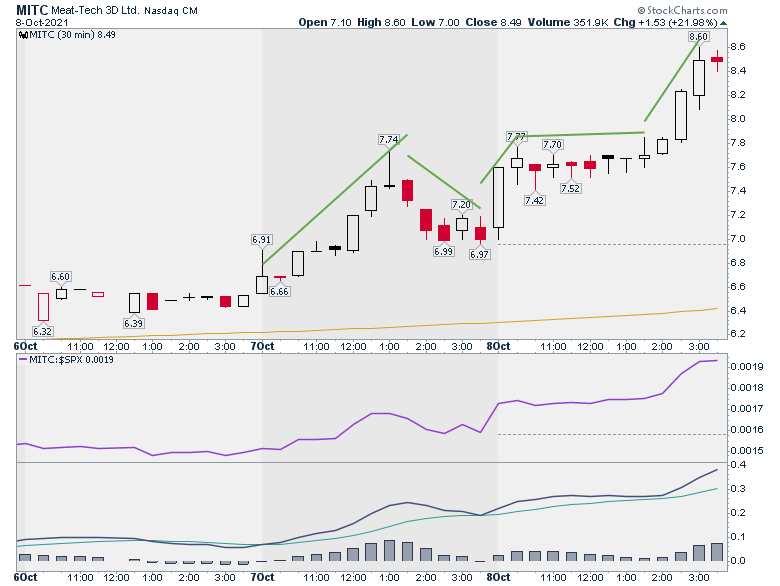Click the 6.91 price callout label
The height and width of the screenshot is (586, 780).
[x=261, y=240]
